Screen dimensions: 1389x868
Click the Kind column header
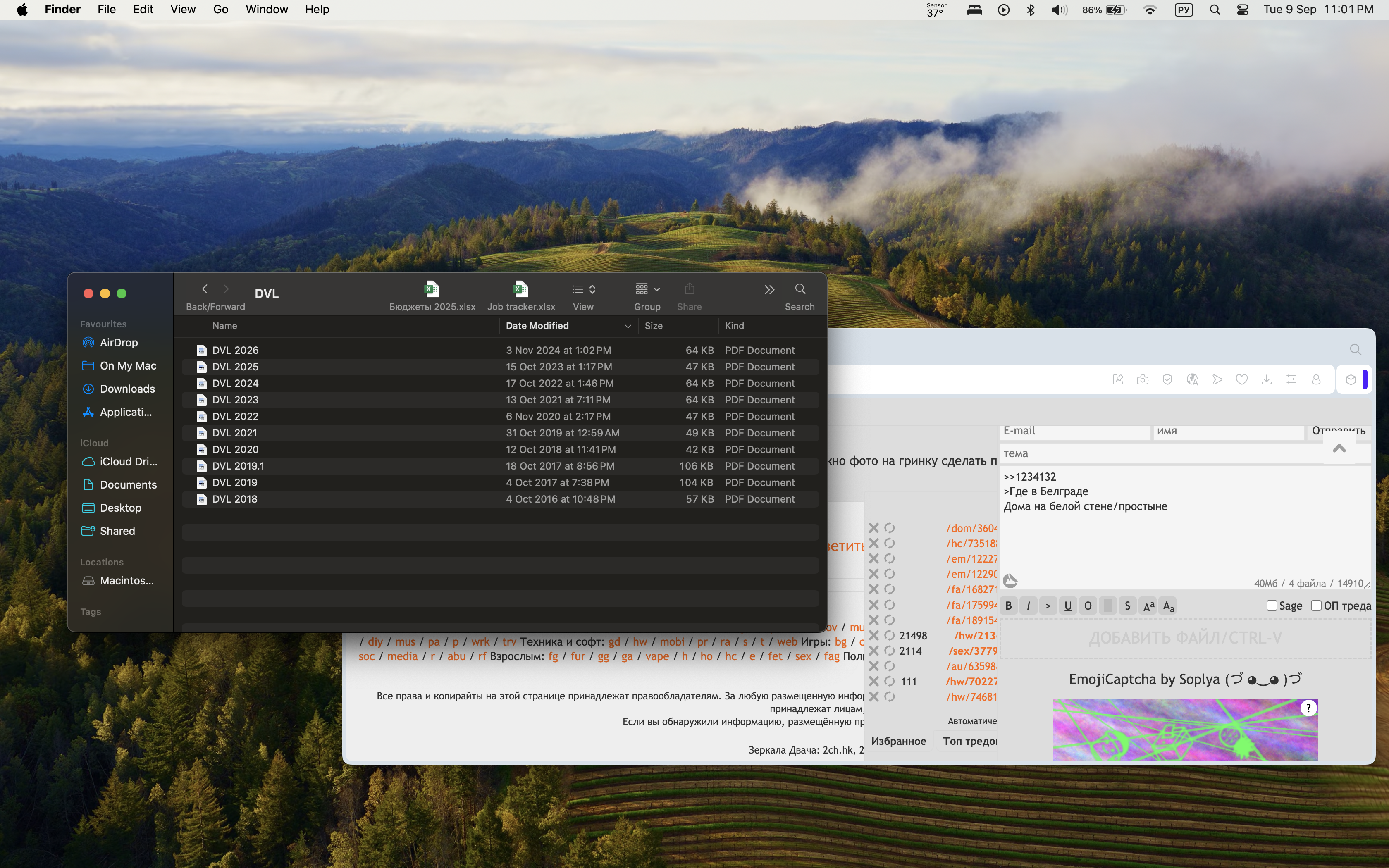(x=734, y=326)
